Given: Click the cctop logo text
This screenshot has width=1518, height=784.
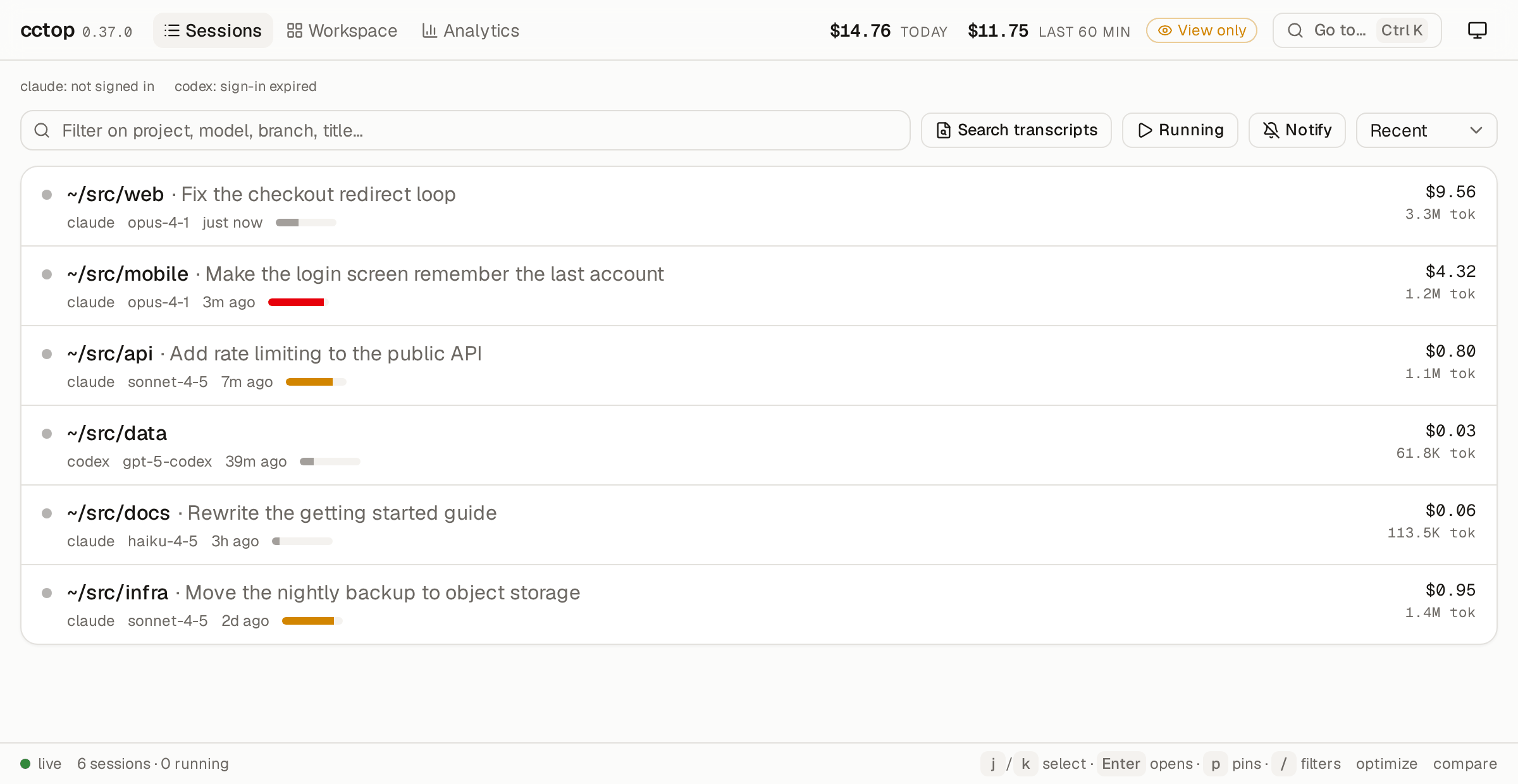Looking at the screenshot, I should pyautogui.click(x=47, y=30).
